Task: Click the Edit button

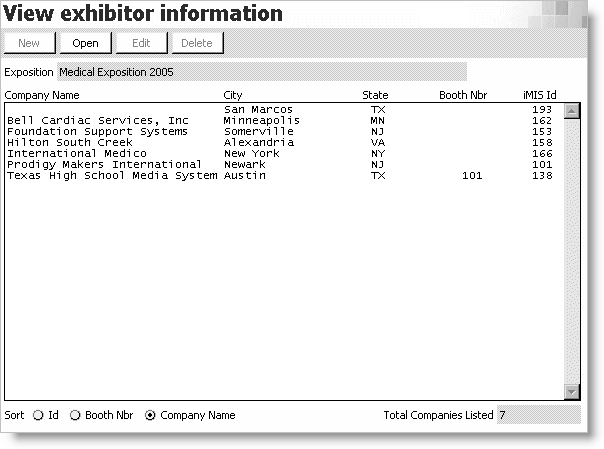Action: point(141,43)
